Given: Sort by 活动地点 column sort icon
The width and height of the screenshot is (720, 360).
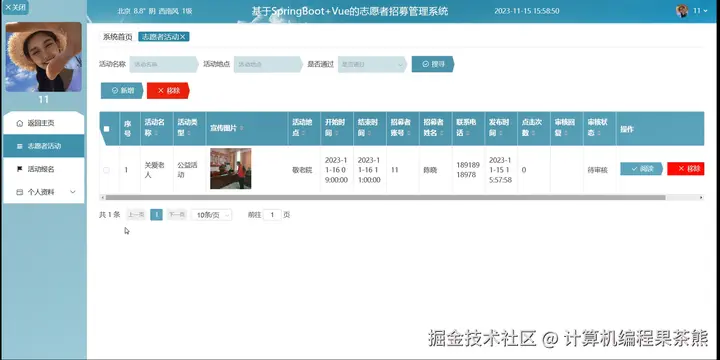Looking at the screenshot, I should coord(304,133).
